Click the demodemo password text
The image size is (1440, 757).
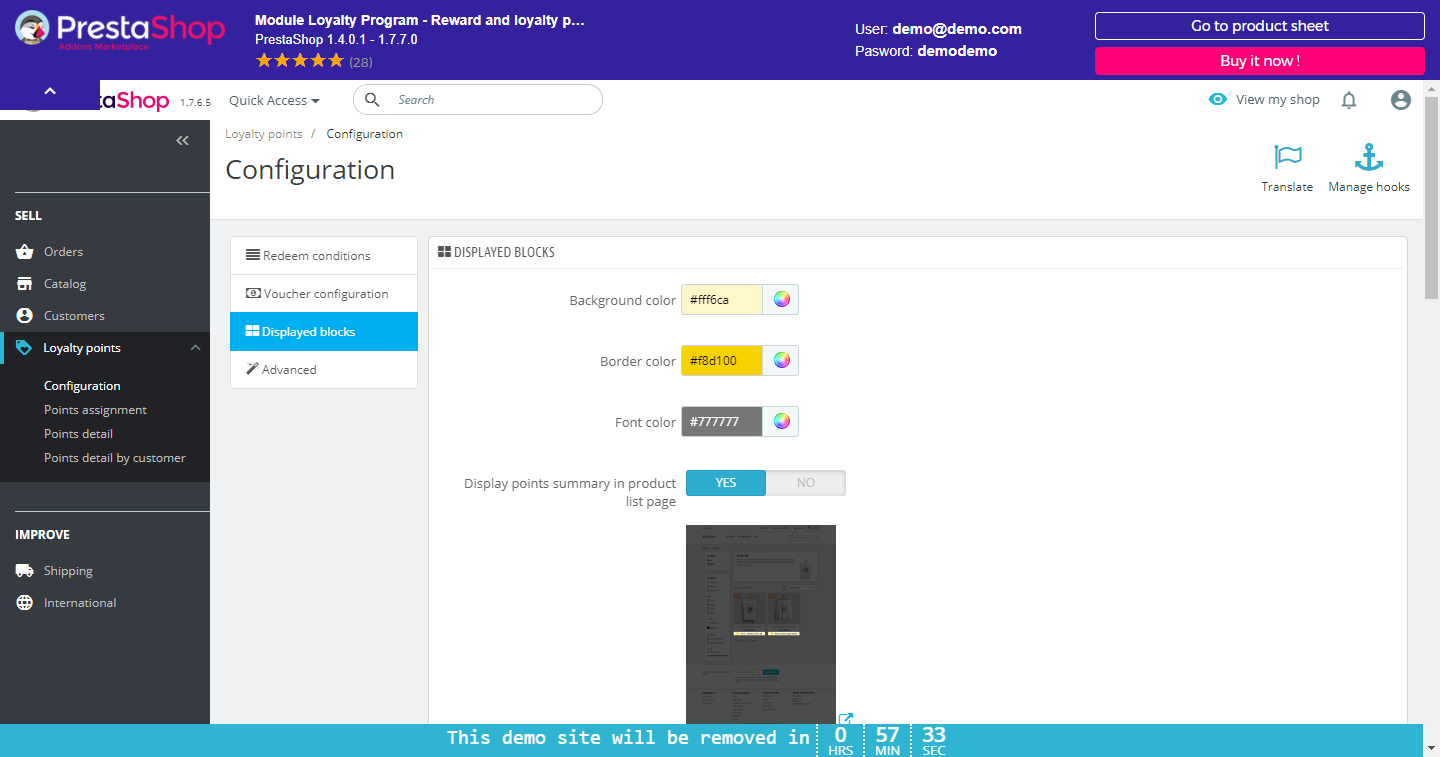coord(957,51)
